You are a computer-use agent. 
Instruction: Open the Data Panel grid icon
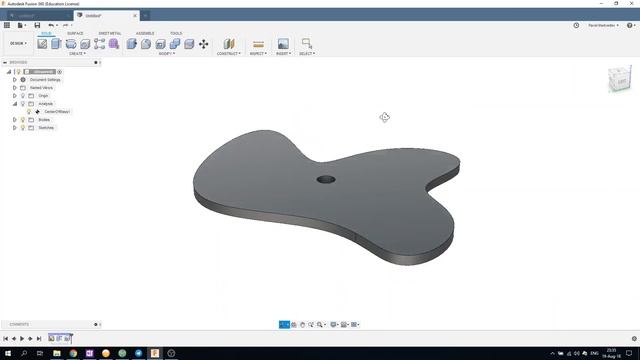coord(7,25)
